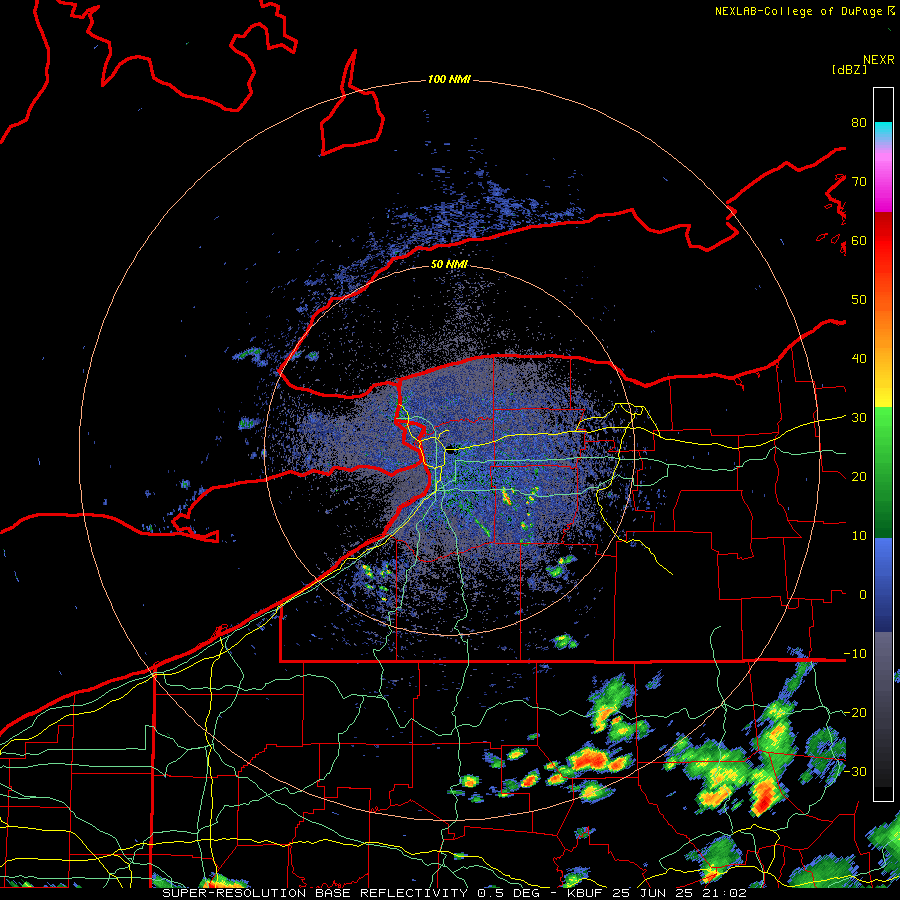The width and height of the screenshot is (900, 900).
Task: Click the gray segment of the color bar
Action: [883, 709]
